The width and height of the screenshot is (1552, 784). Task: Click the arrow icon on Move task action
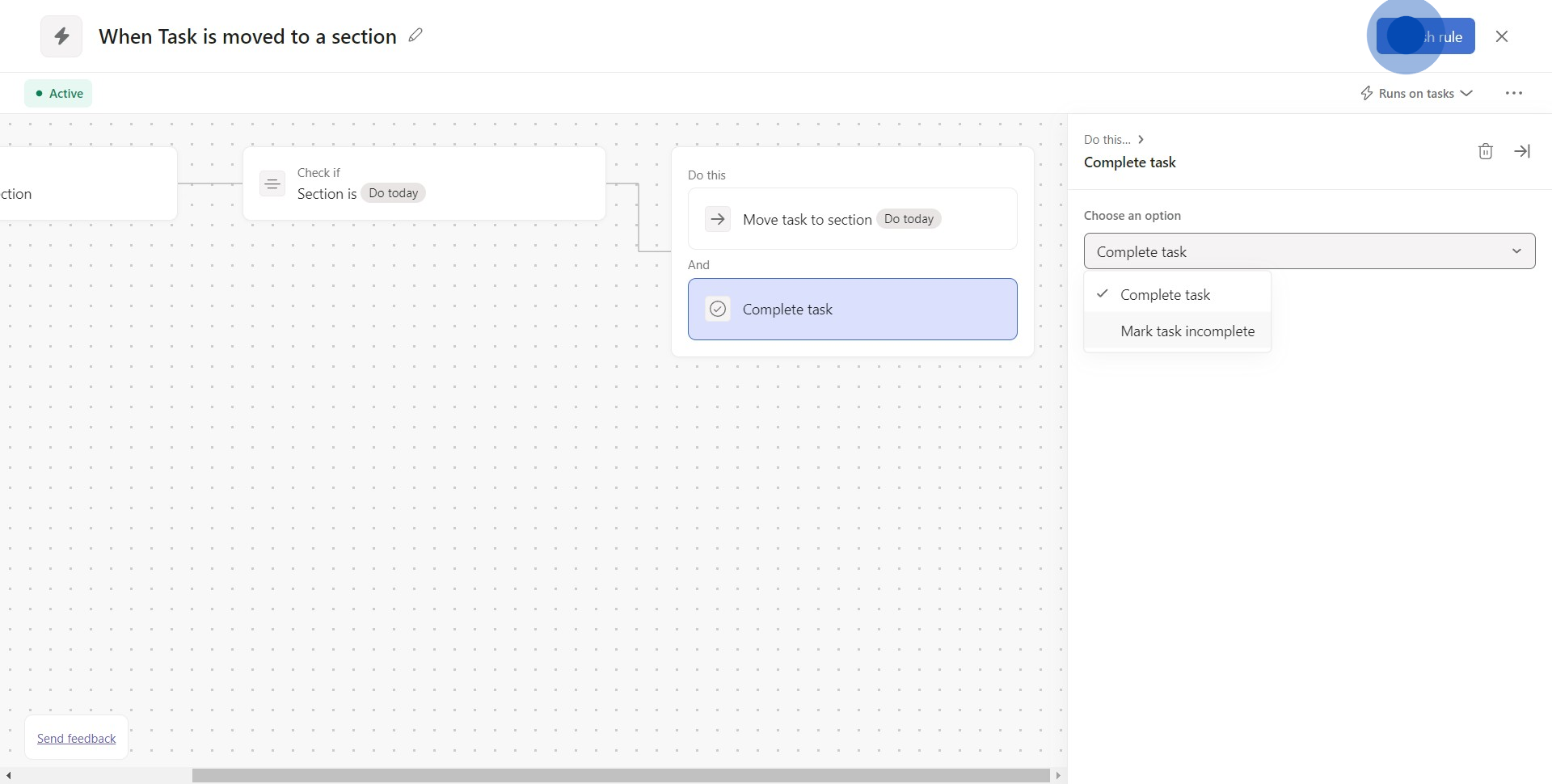(x=717, y=219)
